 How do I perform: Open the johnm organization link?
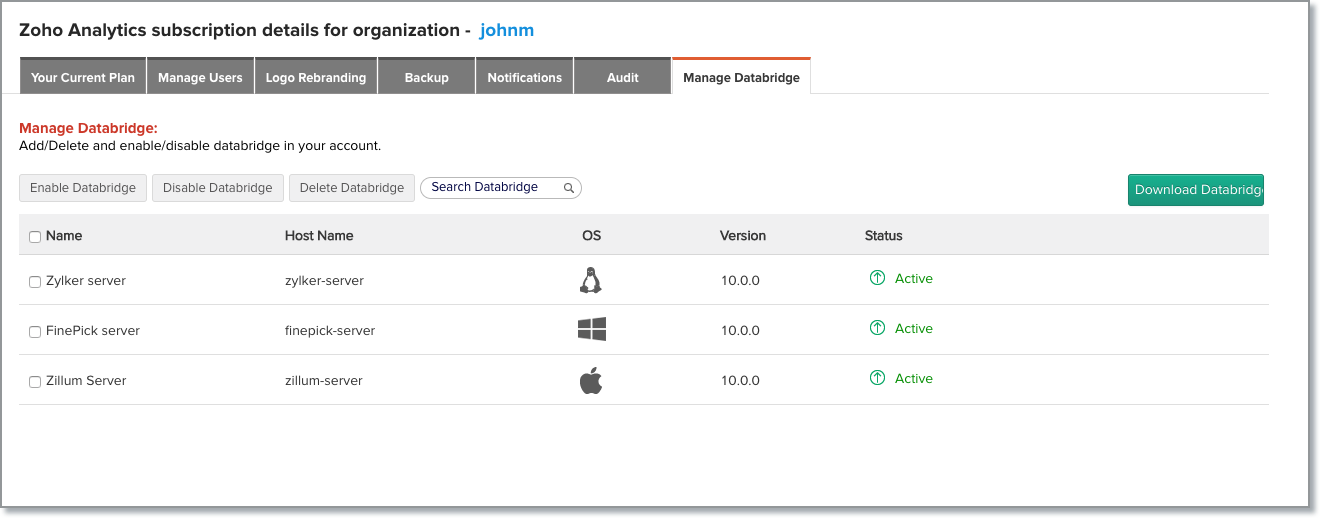507,30
